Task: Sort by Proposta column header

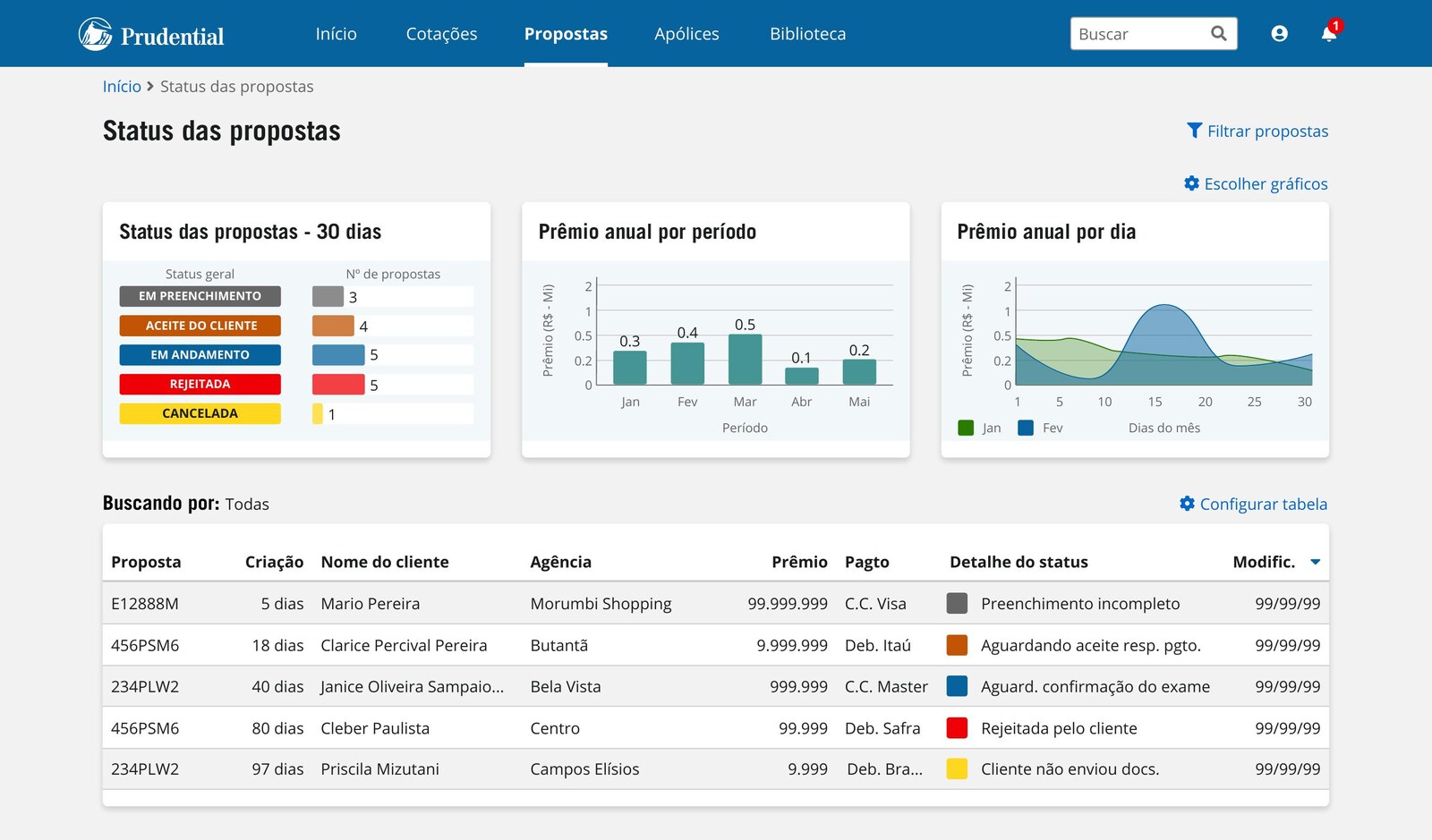Action: coord(146,562)
